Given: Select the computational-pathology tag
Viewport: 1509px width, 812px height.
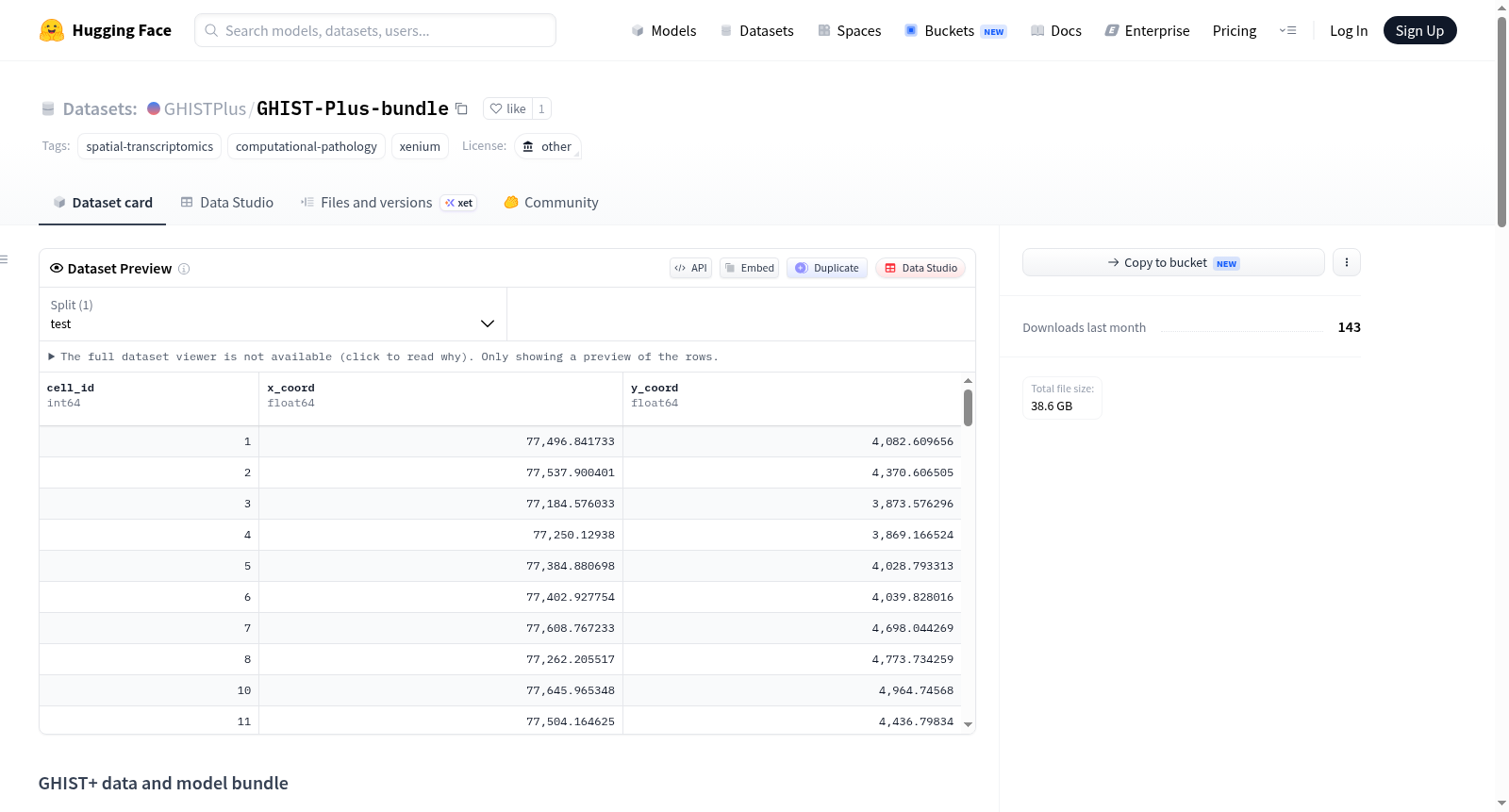Looking at the screenshot, I should [307, 146].
